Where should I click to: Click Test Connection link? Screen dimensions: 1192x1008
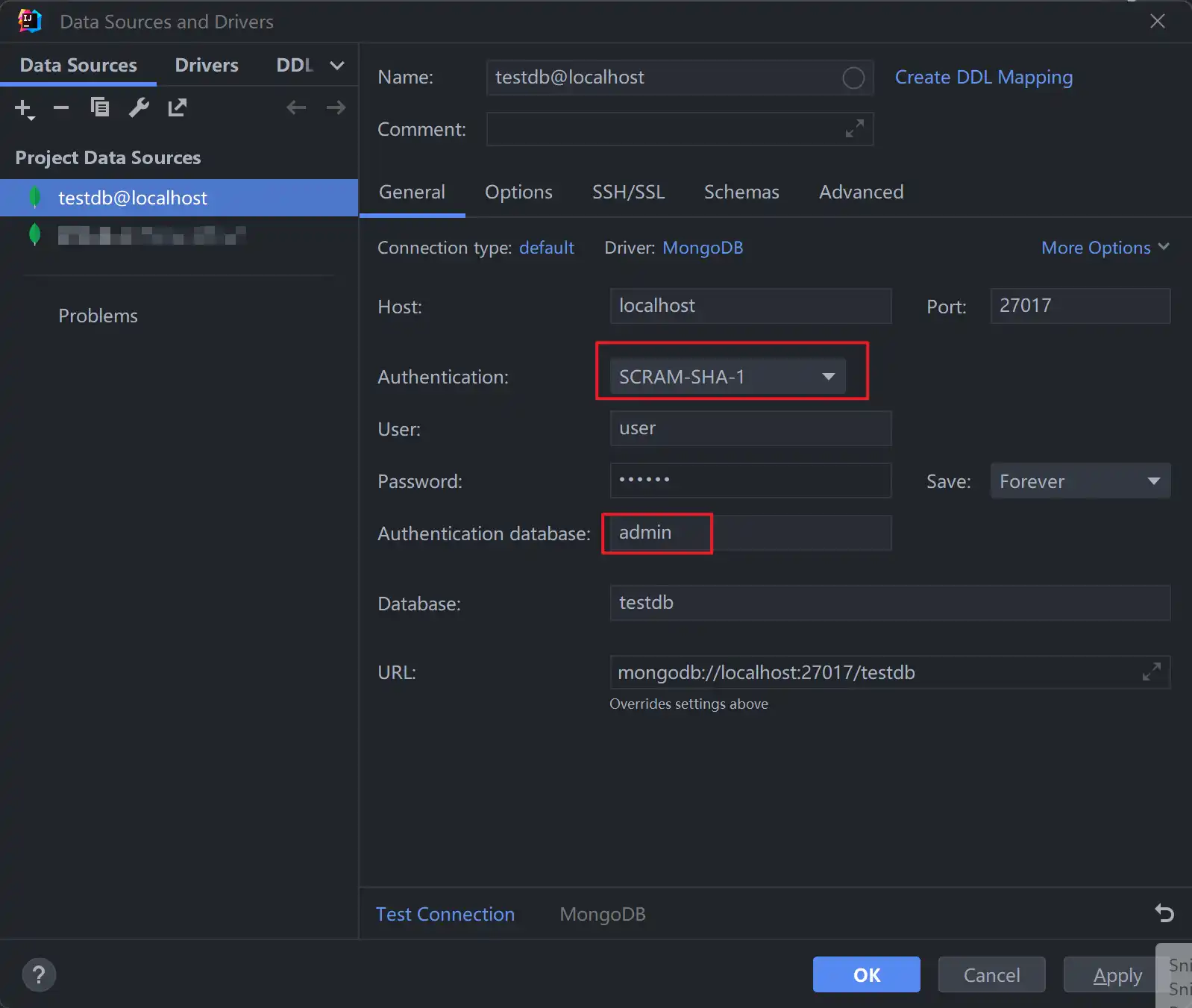pos(445,914)
